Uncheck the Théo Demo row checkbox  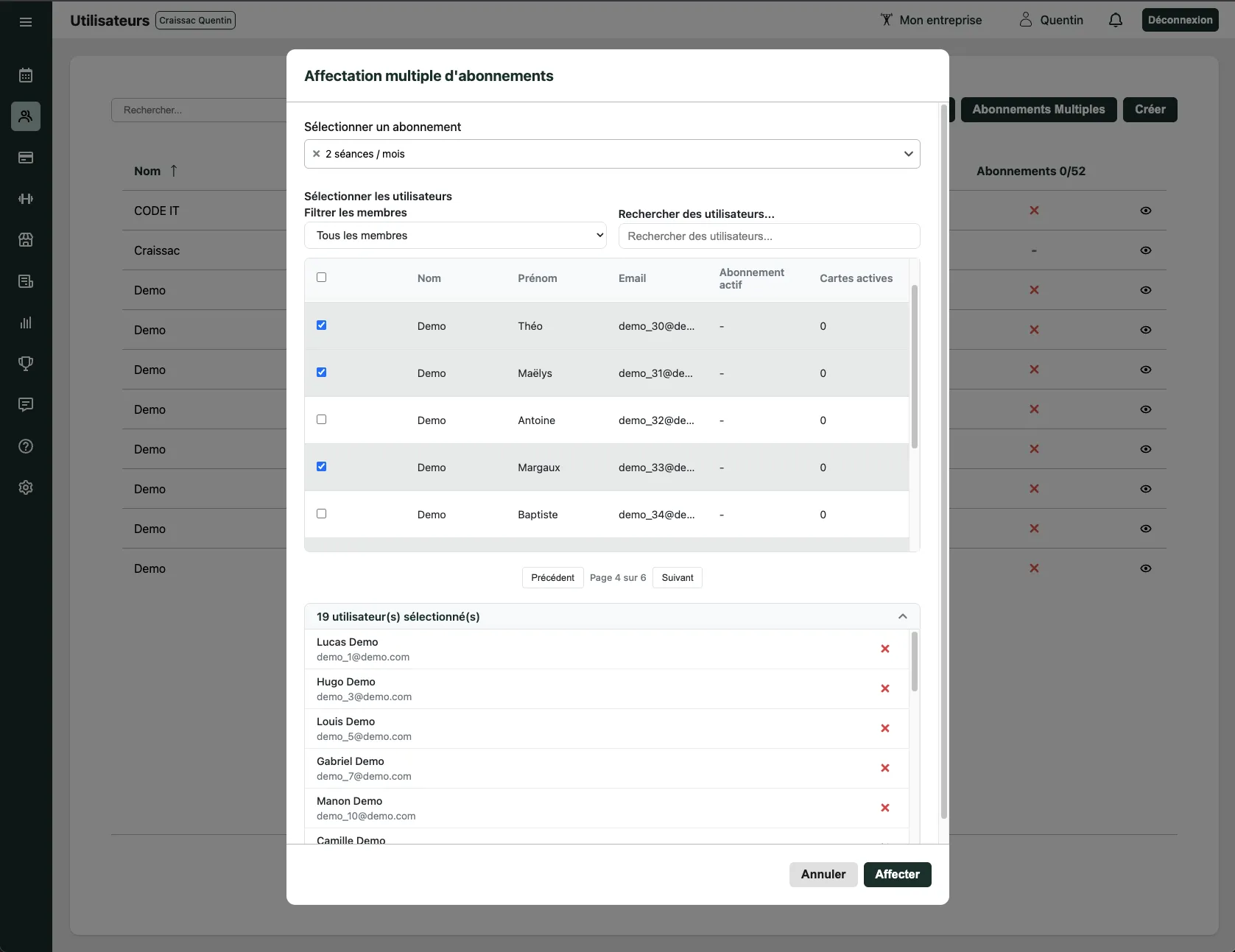coord(322,325)
